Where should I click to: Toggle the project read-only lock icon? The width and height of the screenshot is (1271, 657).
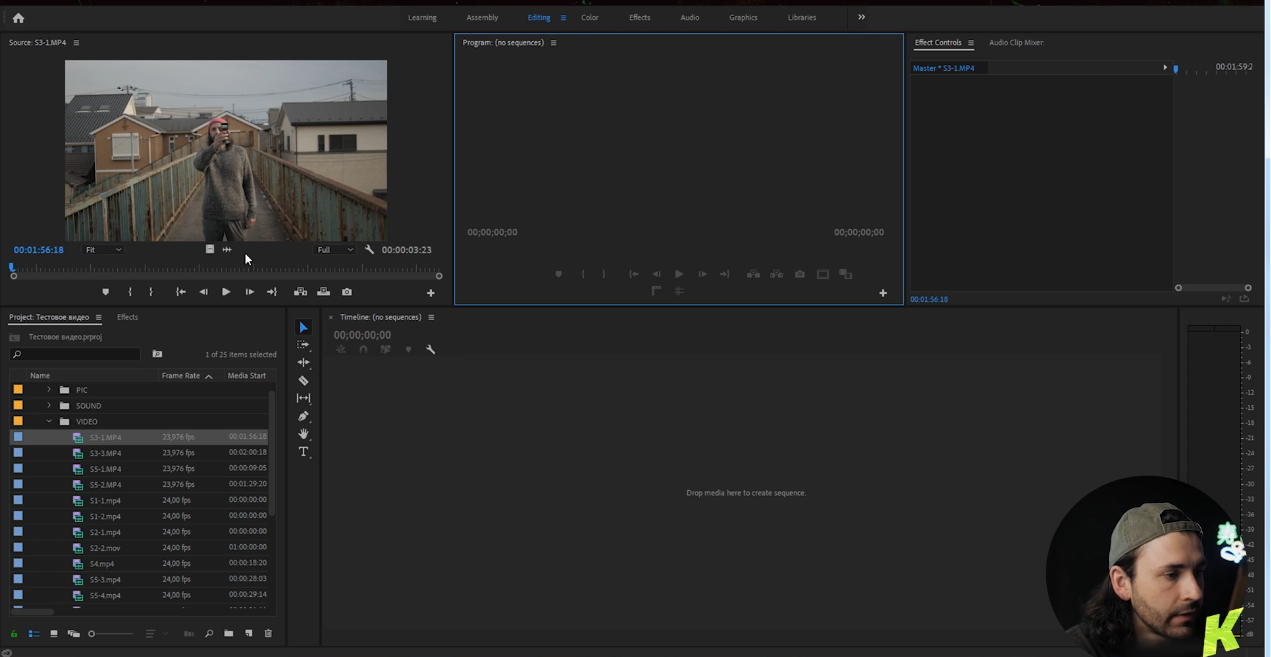14,633
